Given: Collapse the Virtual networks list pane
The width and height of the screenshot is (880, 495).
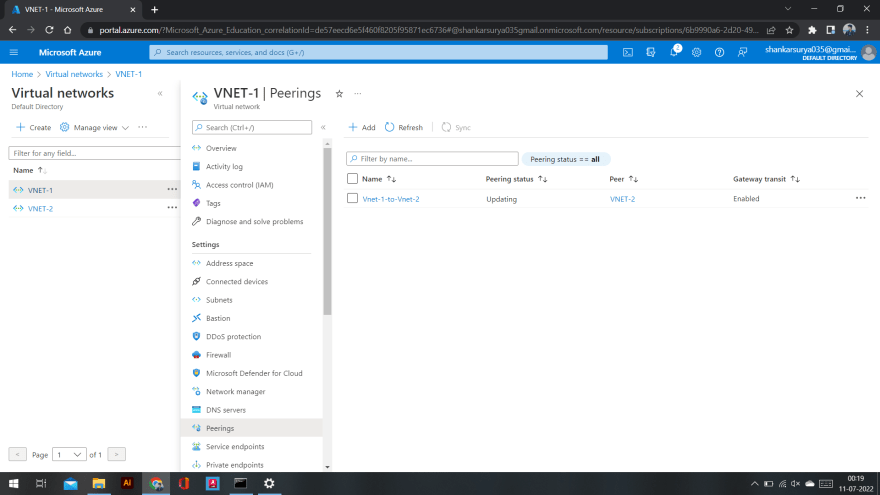Looking at the screenshot, I should click(x=160, y=94).
